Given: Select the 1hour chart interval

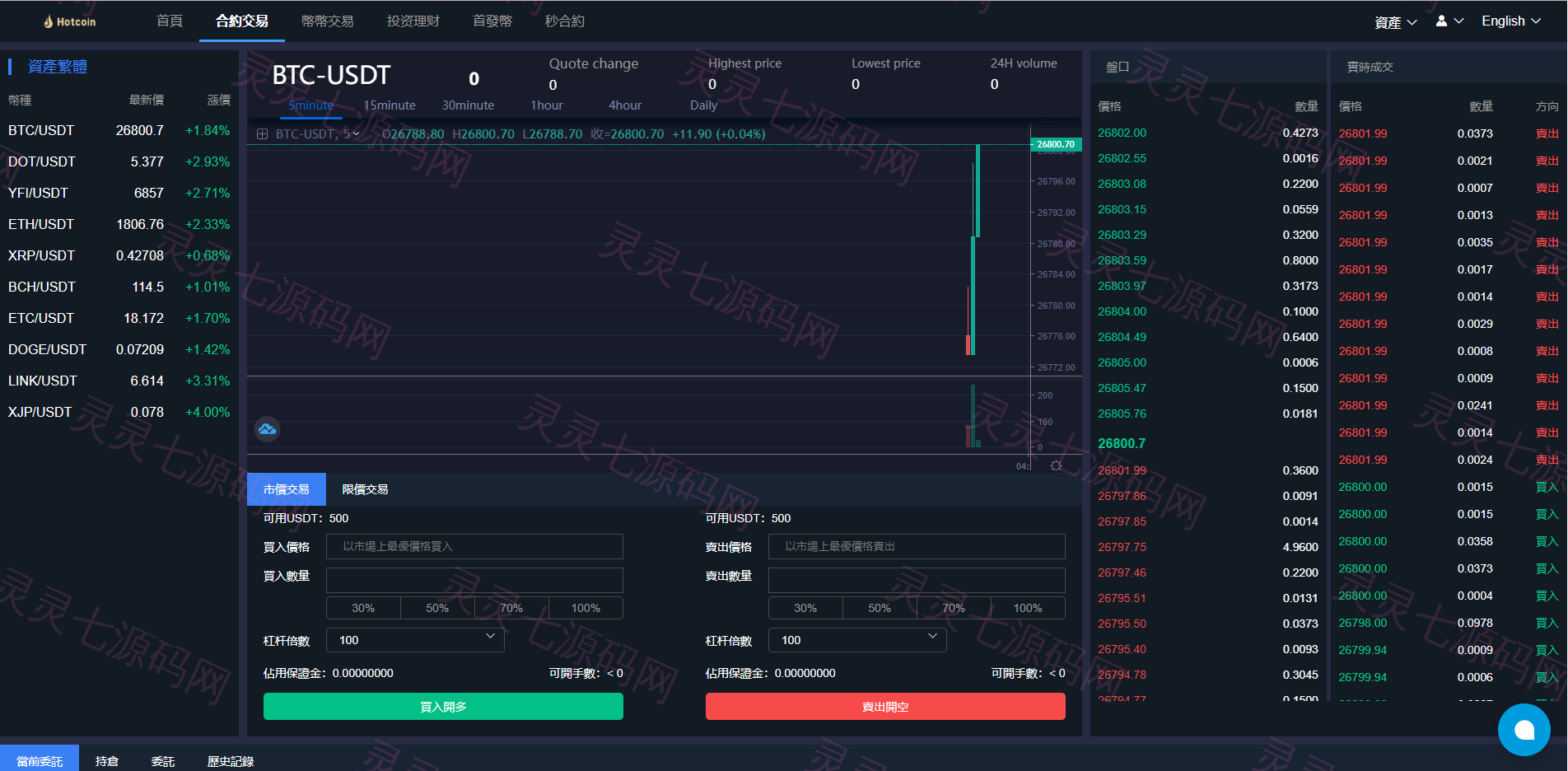Looking at the screenshot, I should [x=547, y=105].
